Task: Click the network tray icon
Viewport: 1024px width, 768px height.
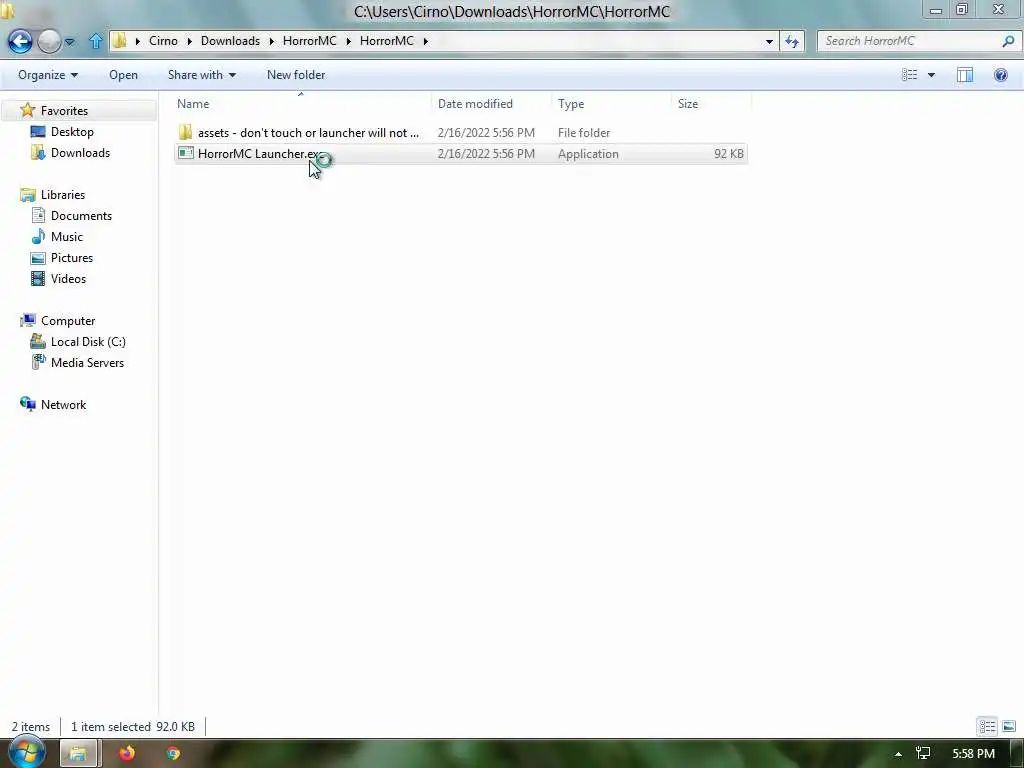Action: [923, 754]
